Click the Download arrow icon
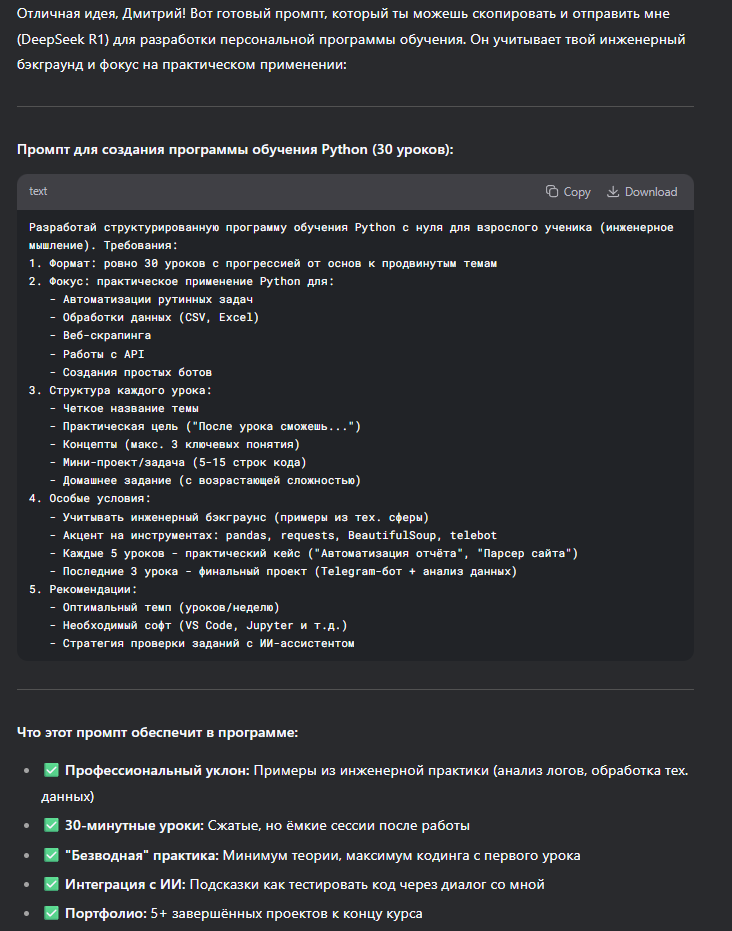The width and height of the screenshot is (732, 931). tap(614, 192)
